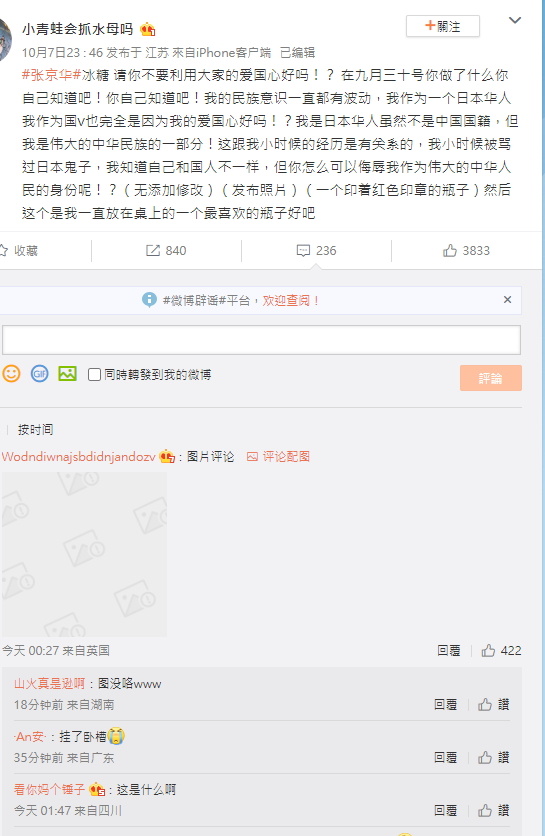Screen dimensions: 545x836
Task: Like ·An安·'s reply
Action: click(x=494, y=757)
